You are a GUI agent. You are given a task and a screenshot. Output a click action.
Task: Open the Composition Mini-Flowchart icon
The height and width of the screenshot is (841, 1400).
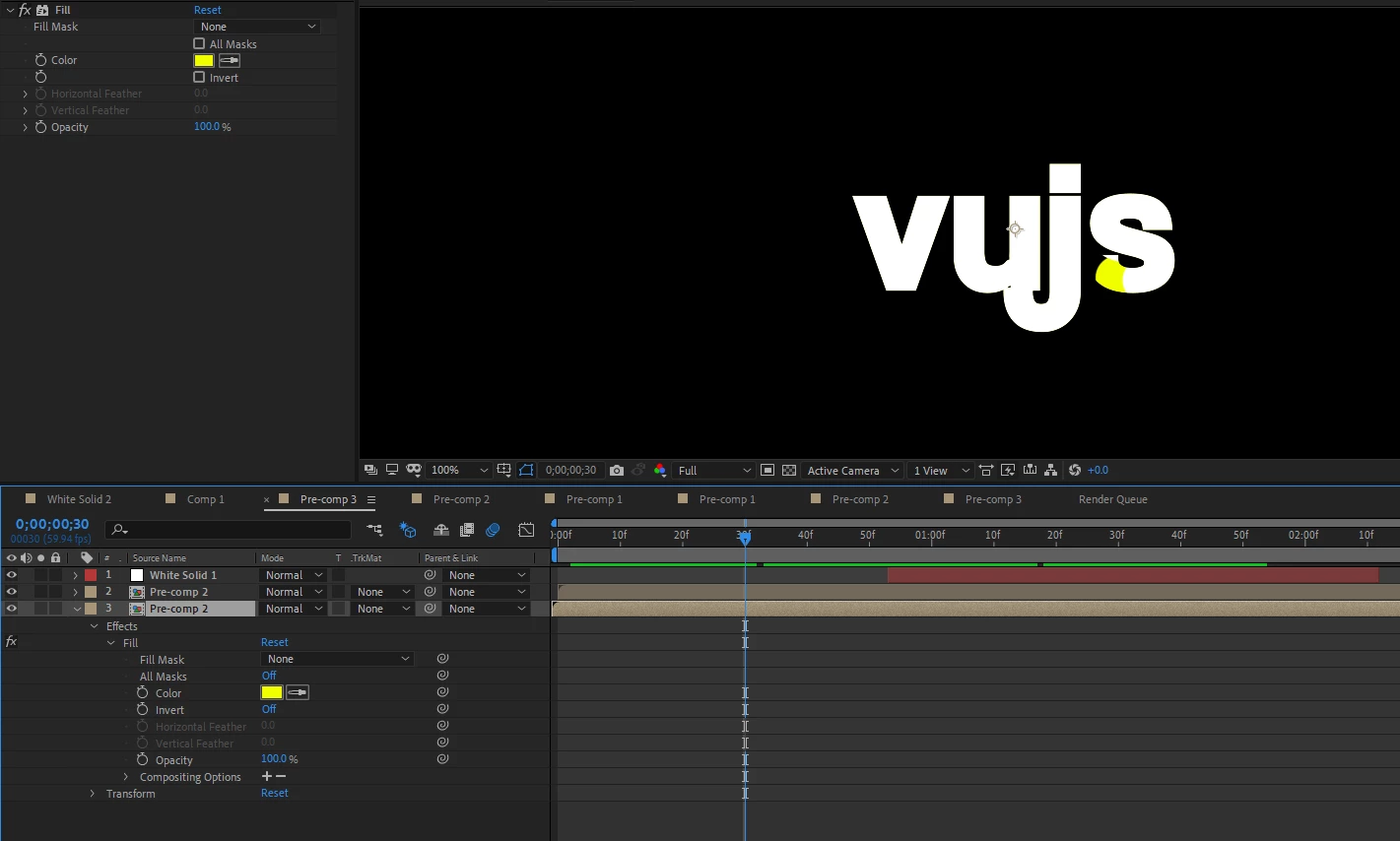coord(374,530)
